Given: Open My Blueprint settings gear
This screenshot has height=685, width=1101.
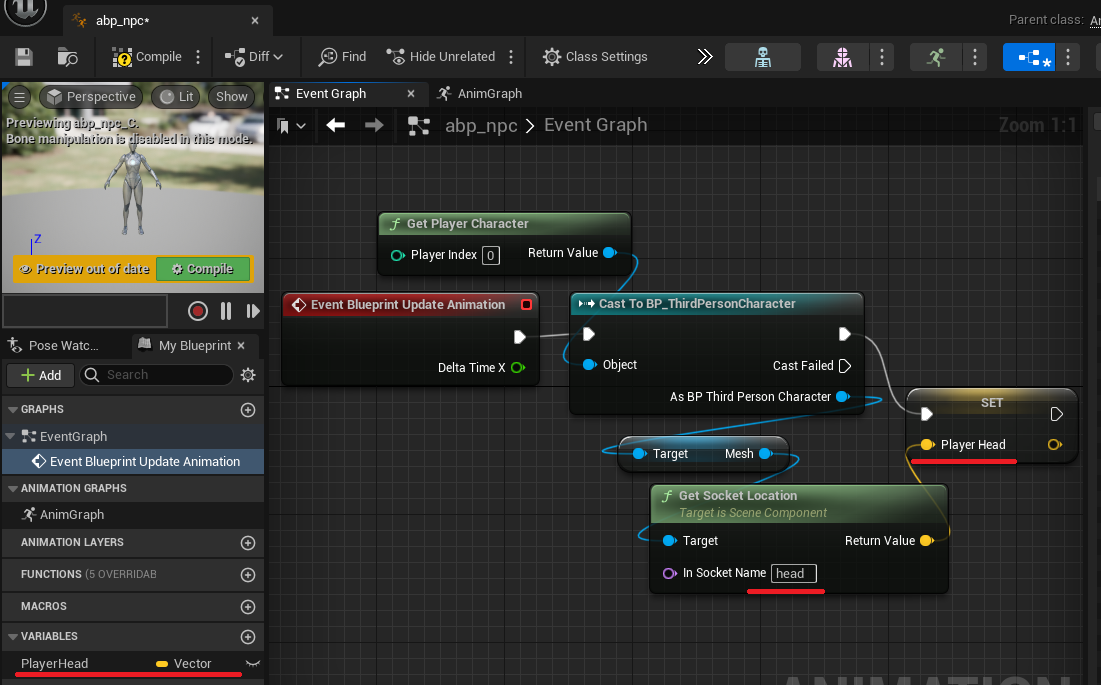Looking at the screenshot, I should point(248,375).
